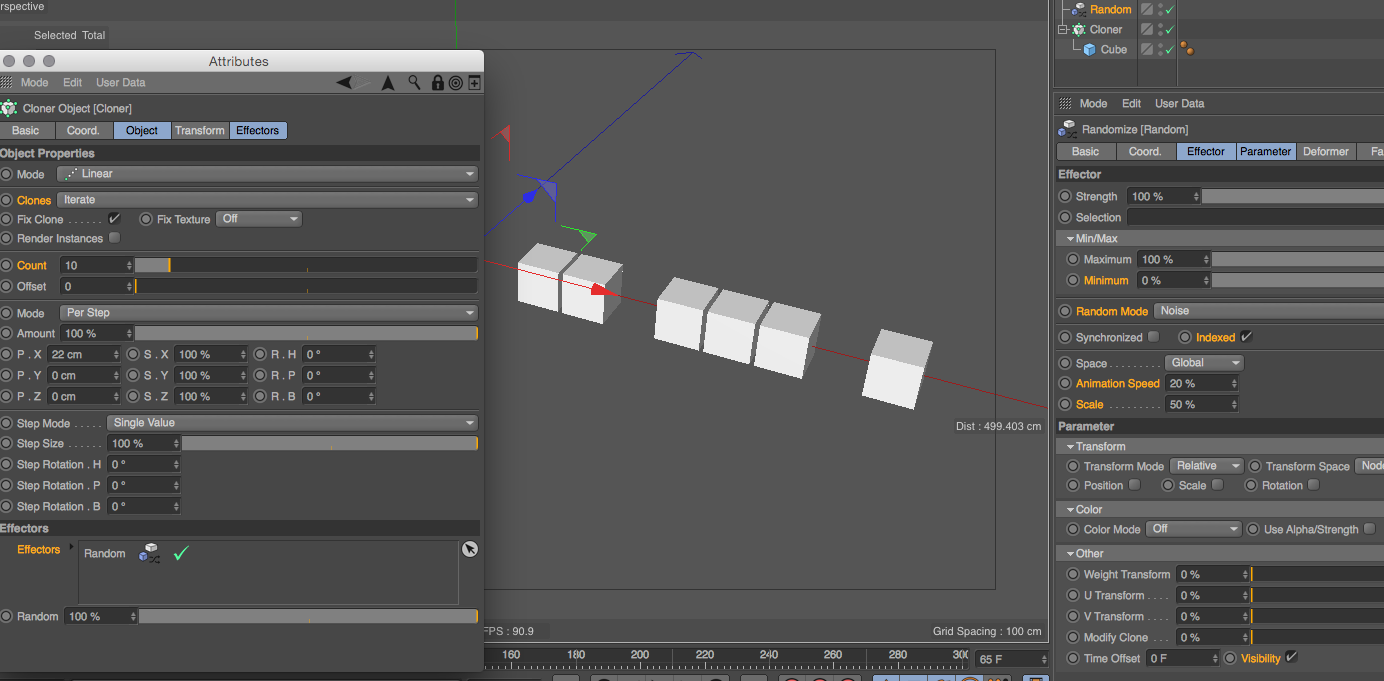Click the Count stepper arrows

coord(130,265)
